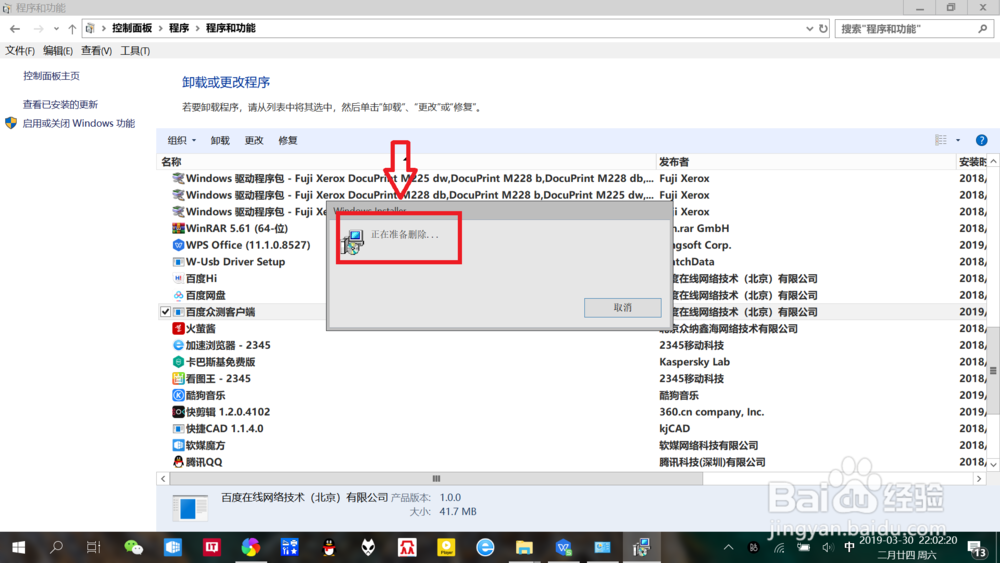Click the volume speaker tray icon

click(828, 547)
